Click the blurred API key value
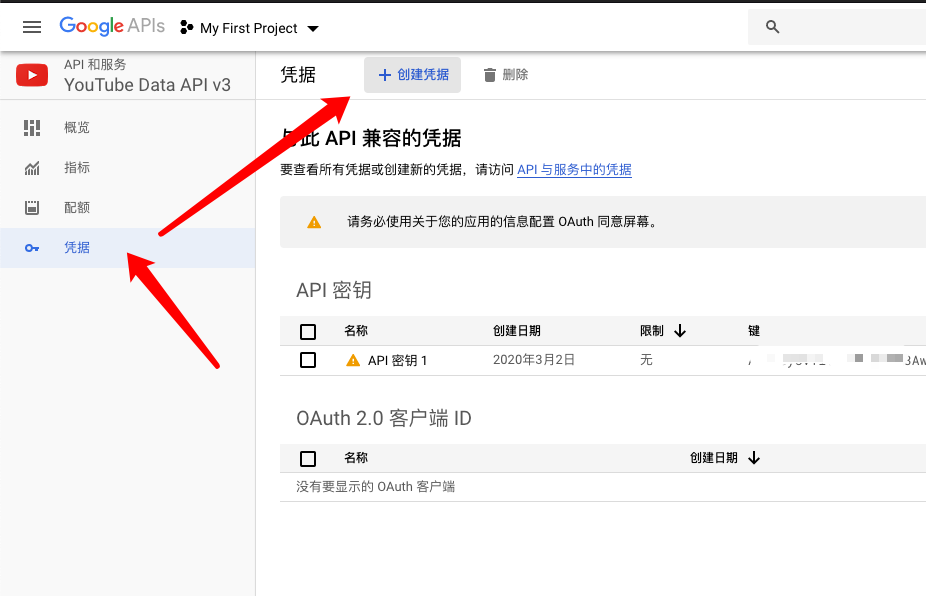Viewport: 926px width, 596px height. 836,360
